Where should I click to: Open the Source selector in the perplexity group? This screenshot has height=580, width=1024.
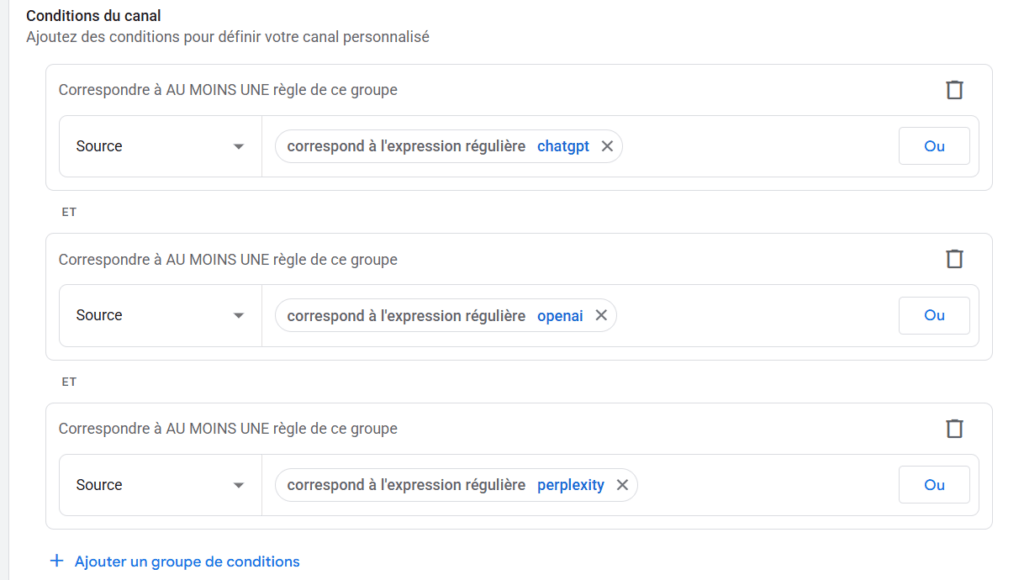160,485
